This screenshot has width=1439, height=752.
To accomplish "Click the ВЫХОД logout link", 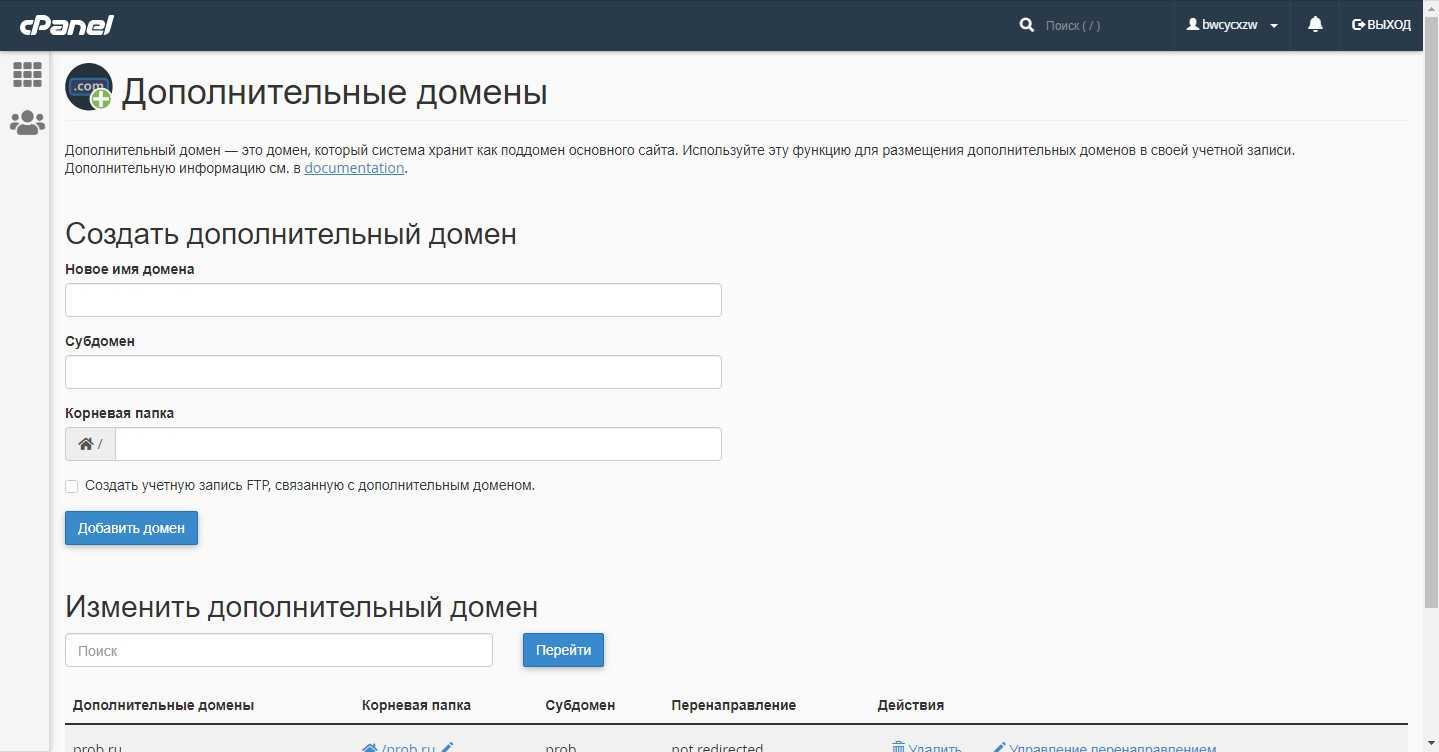I will [x=1381, y=25].
